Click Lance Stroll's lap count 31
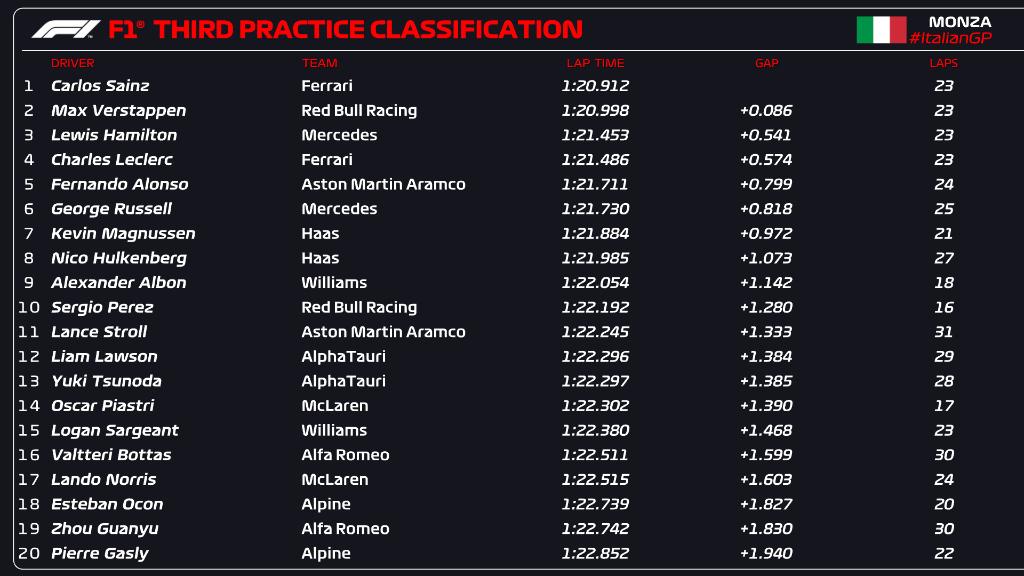This screenshot has width=1024, height=576. click(x=943, y=332)
